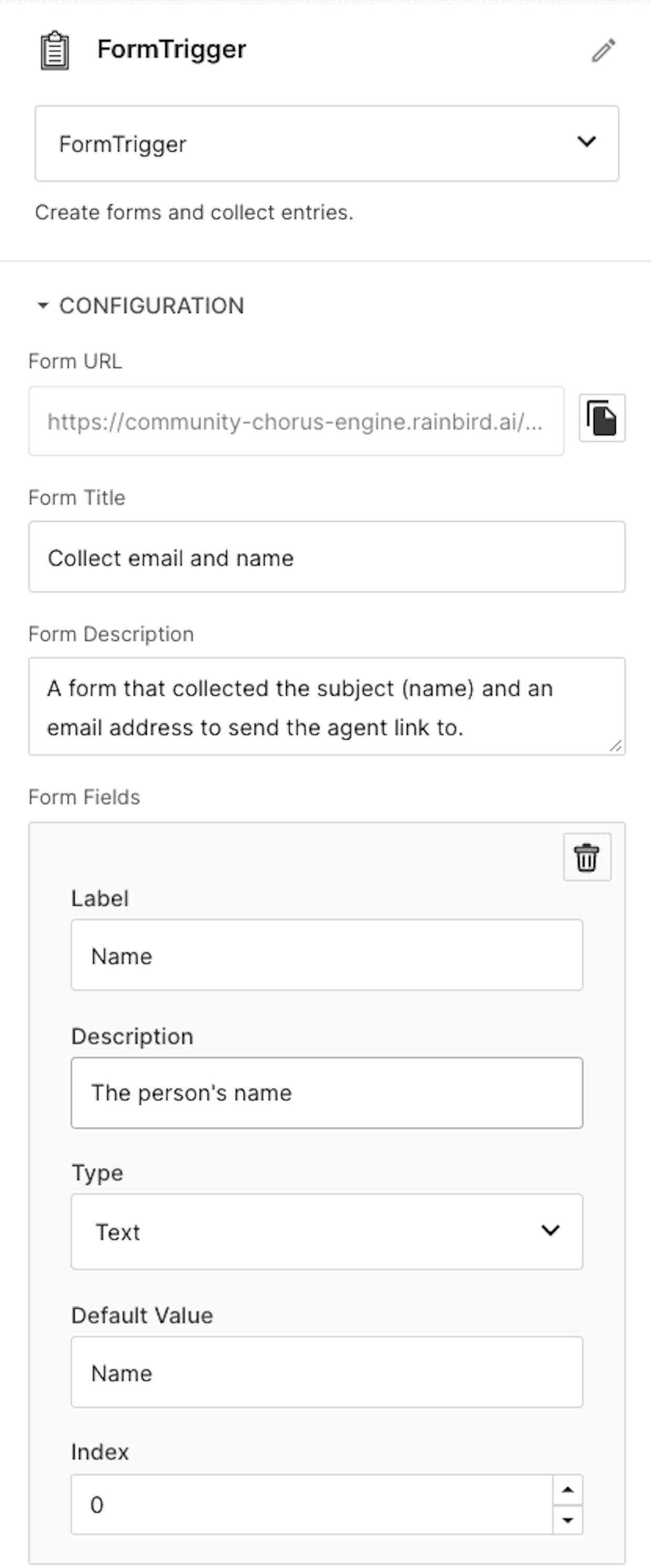Viewport: 651px width, 1568px height.
Task: Click the chevron in the FormTrigger selector
Action: click(586, 141)
